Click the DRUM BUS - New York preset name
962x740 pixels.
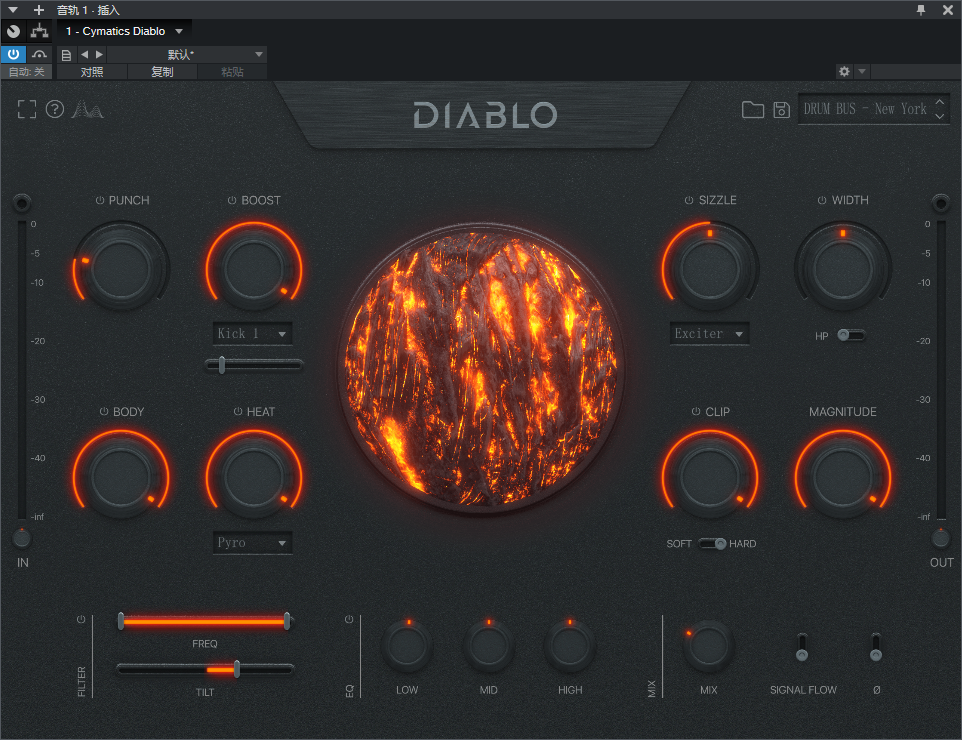click(865, 109)
